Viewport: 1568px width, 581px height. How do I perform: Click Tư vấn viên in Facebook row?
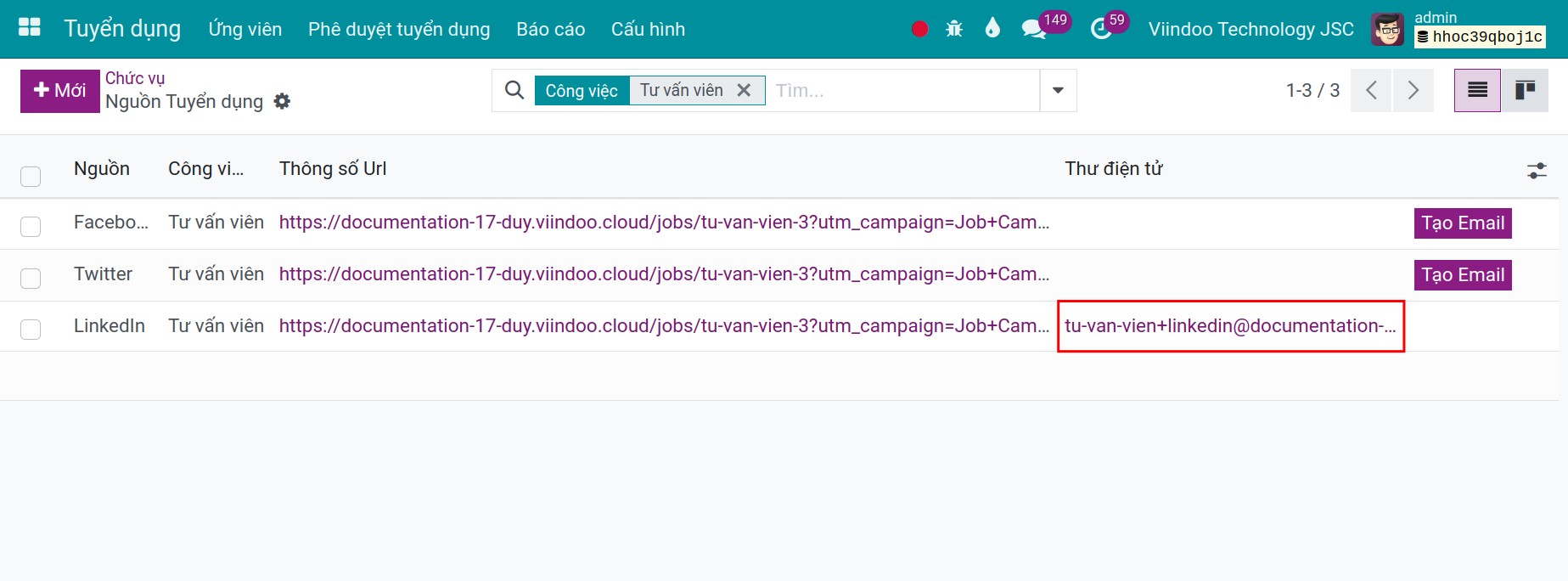coord(216,223)
